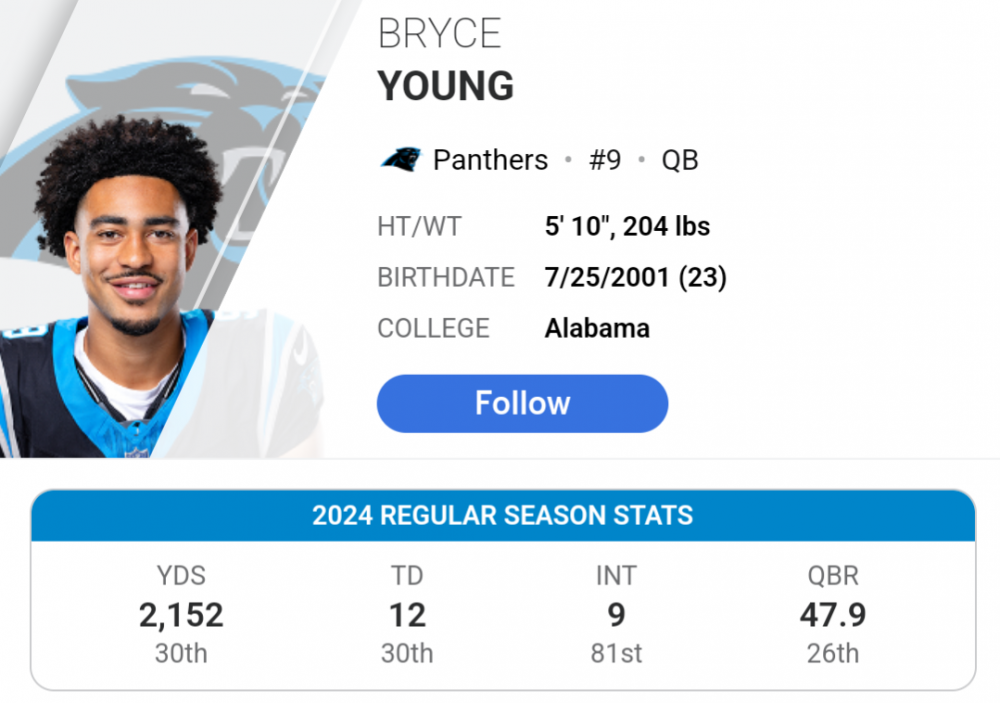Click the #9 jersey number
Image resolution: width=1000 pixels, height=703 pixels.
(605, 160)
